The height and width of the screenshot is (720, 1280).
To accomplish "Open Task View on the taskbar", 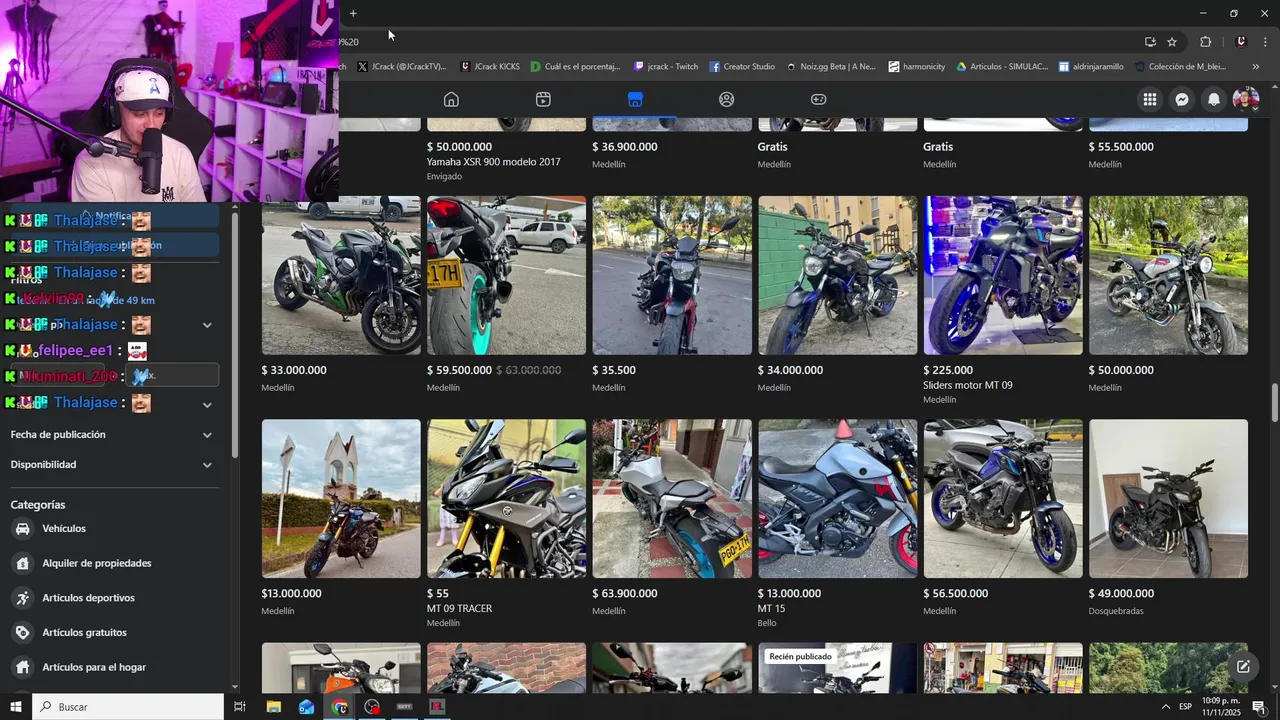I will (x=240, y=707).
